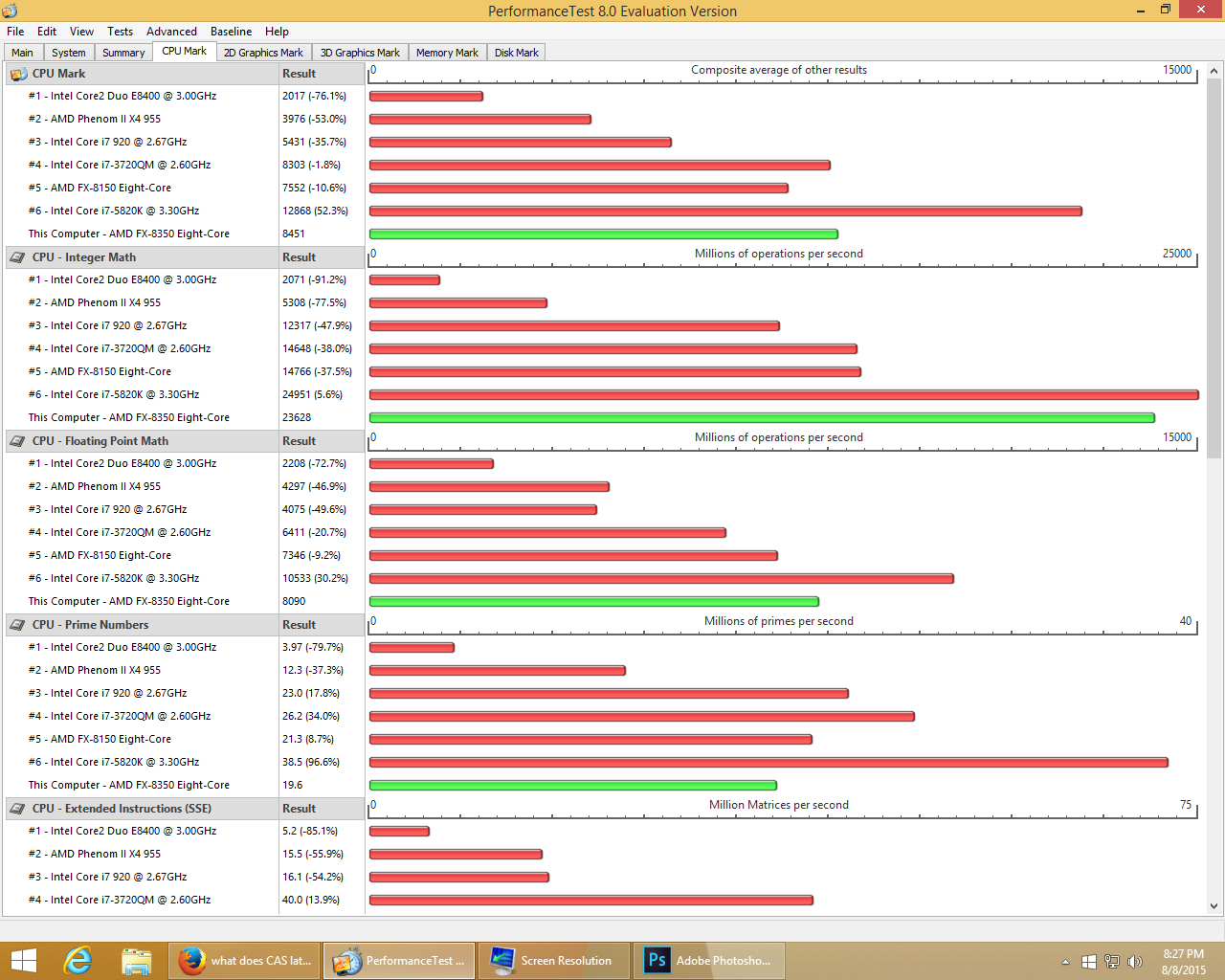This screenshot has height=980, width=1225.
Task: Switch to the System tab
Action: (68, 53)
